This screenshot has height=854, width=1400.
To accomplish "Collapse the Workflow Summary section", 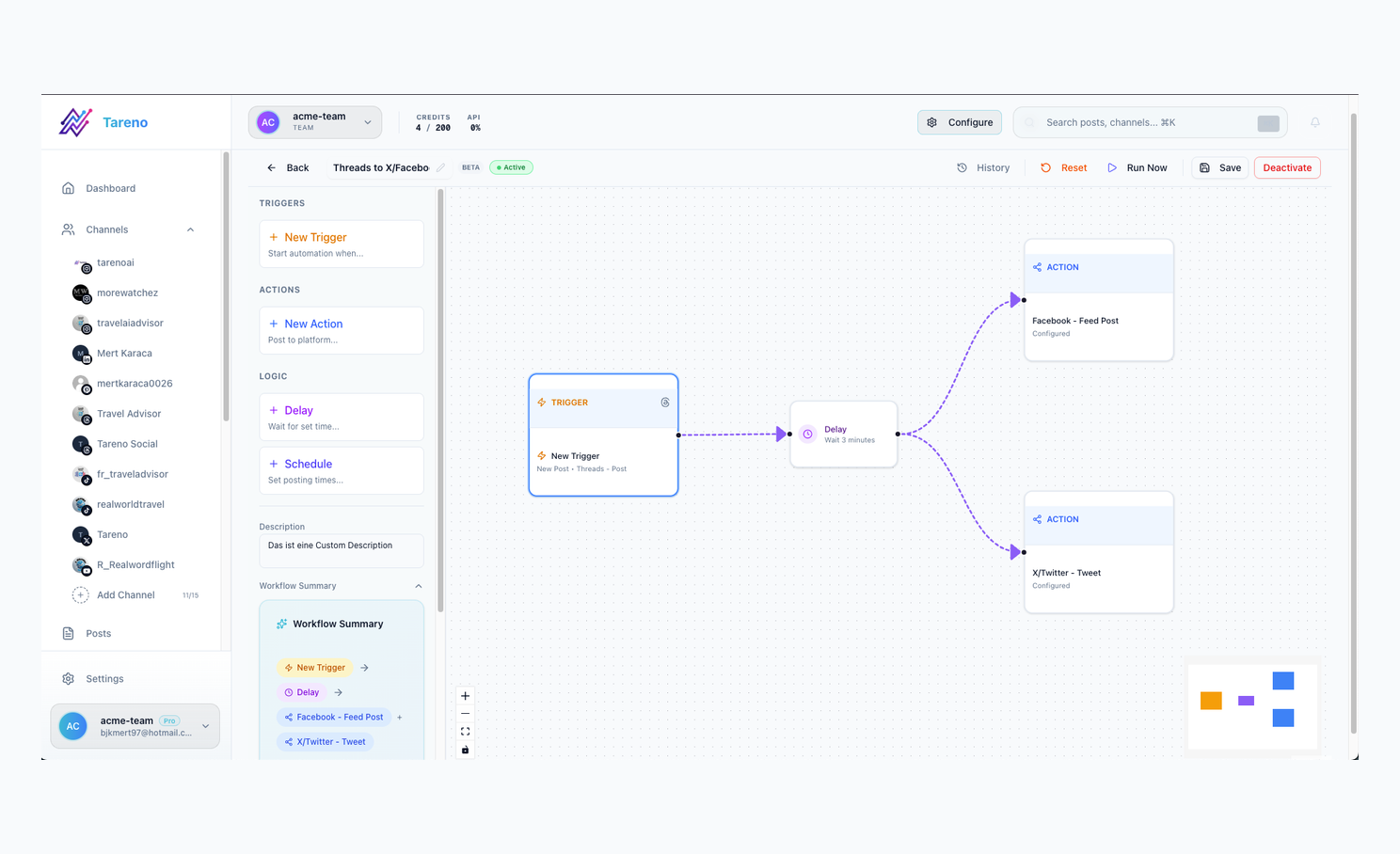I will [x=419, y=586].
